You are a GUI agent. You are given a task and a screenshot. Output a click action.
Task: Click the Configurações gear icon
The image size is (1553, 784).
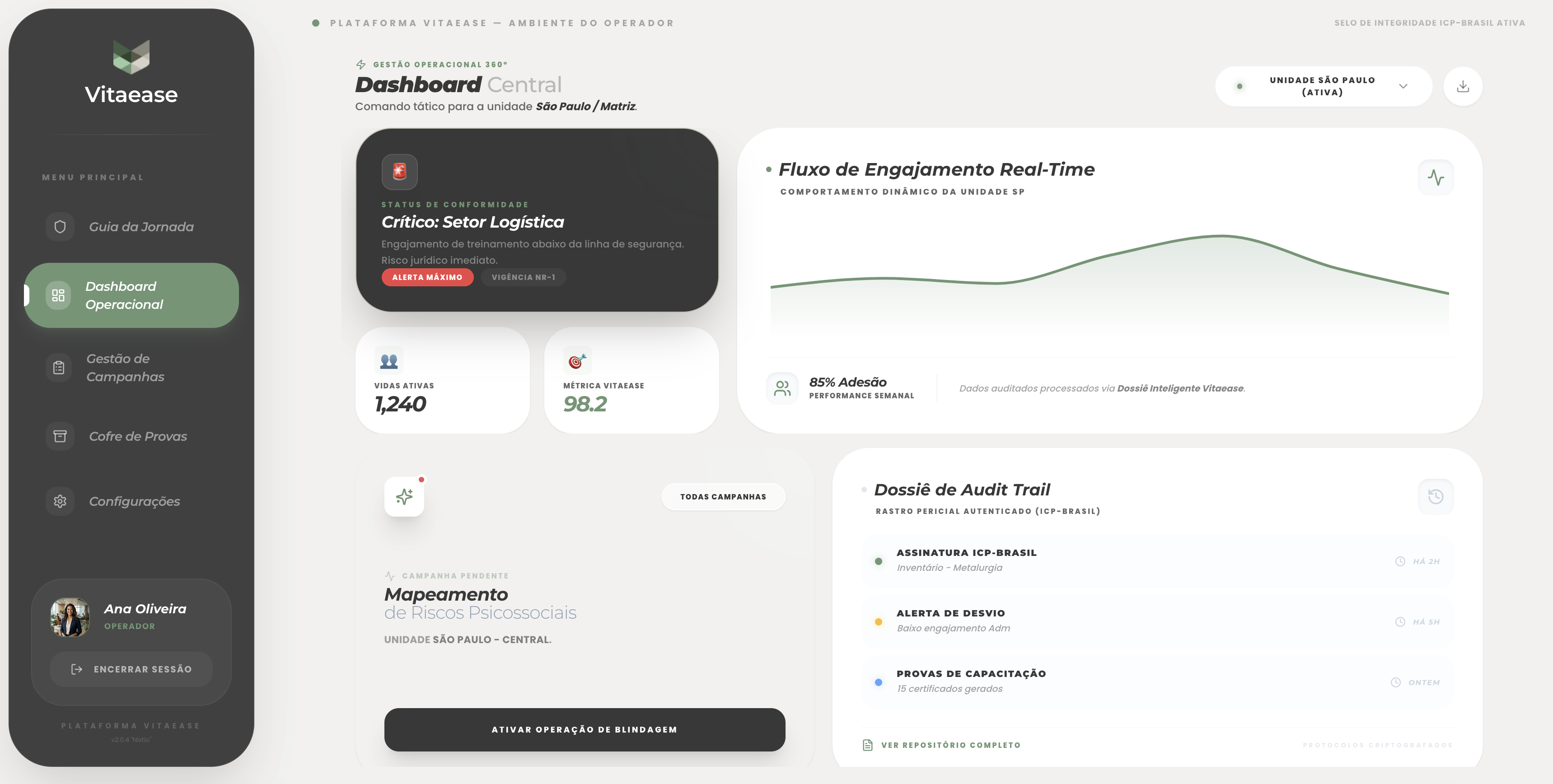(x=59, y=501)
